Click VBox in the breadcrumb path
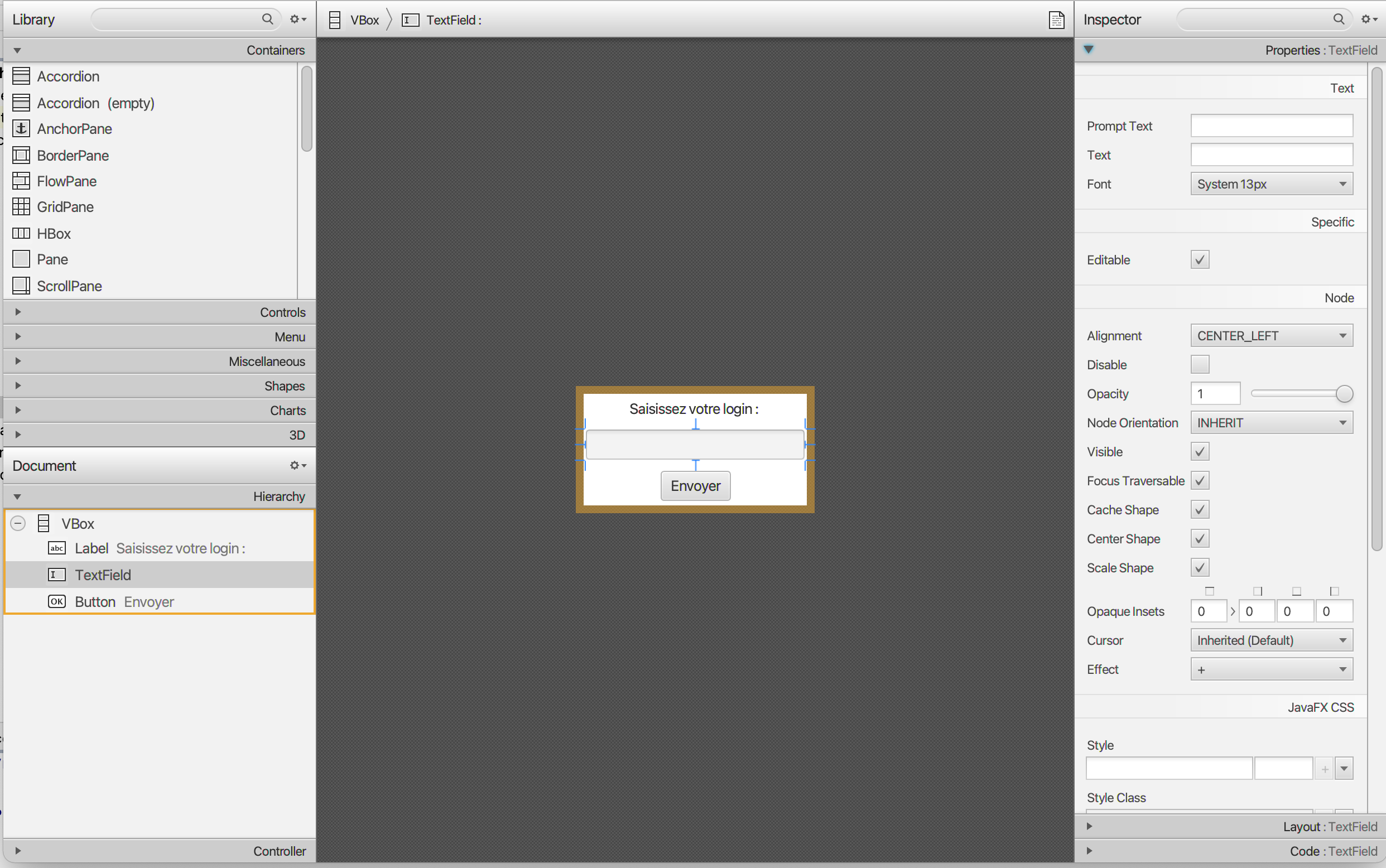Image resolution: width=1386 pixels, height=868 pixels. [x=364, y=20]
